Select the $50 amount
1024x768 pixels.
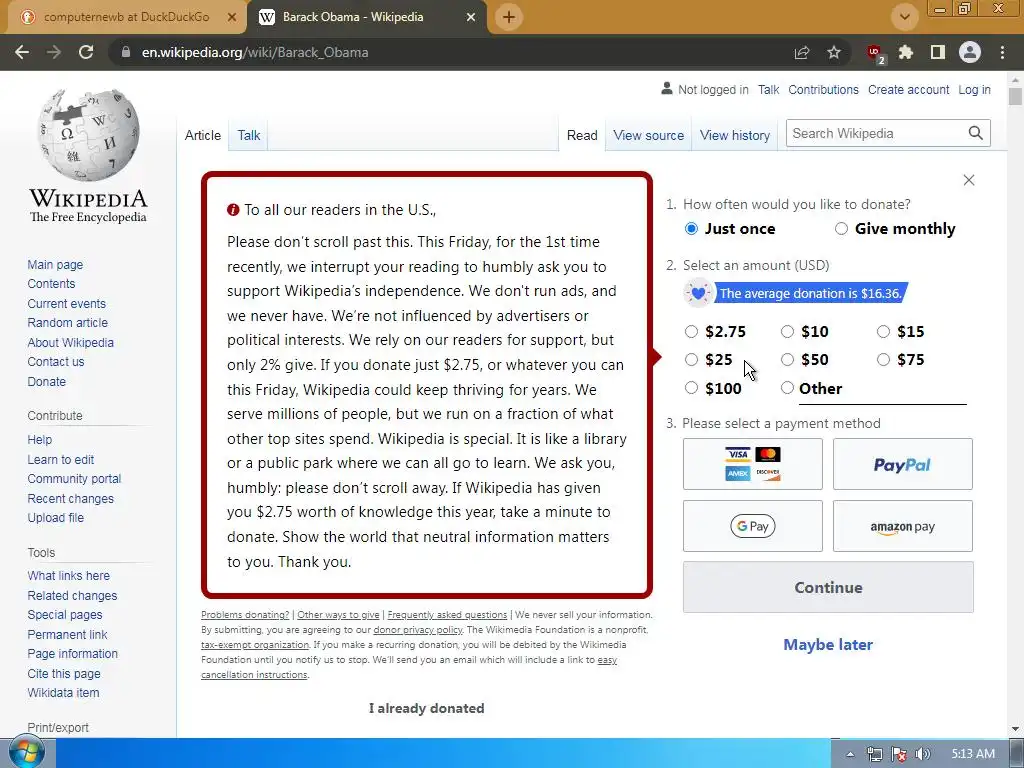787,360
